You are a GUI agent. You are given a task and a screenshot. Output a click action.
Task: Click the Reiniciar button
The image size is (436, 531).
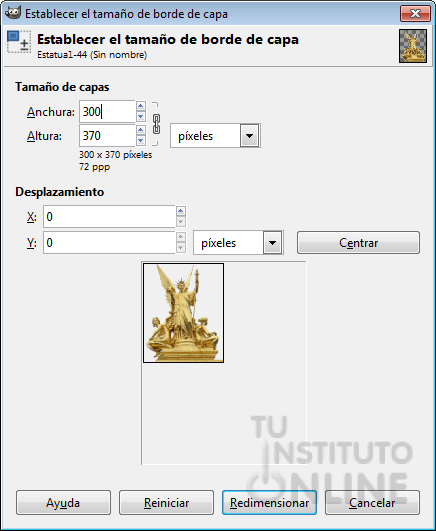pyautogui.click(x=166, y=503)
